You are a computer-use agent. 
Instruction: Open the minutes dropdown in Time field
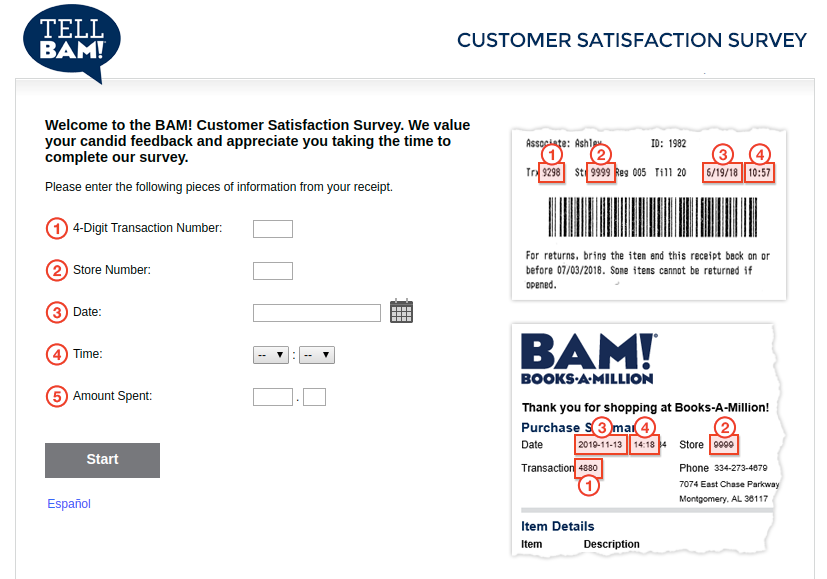pos(316,353)
